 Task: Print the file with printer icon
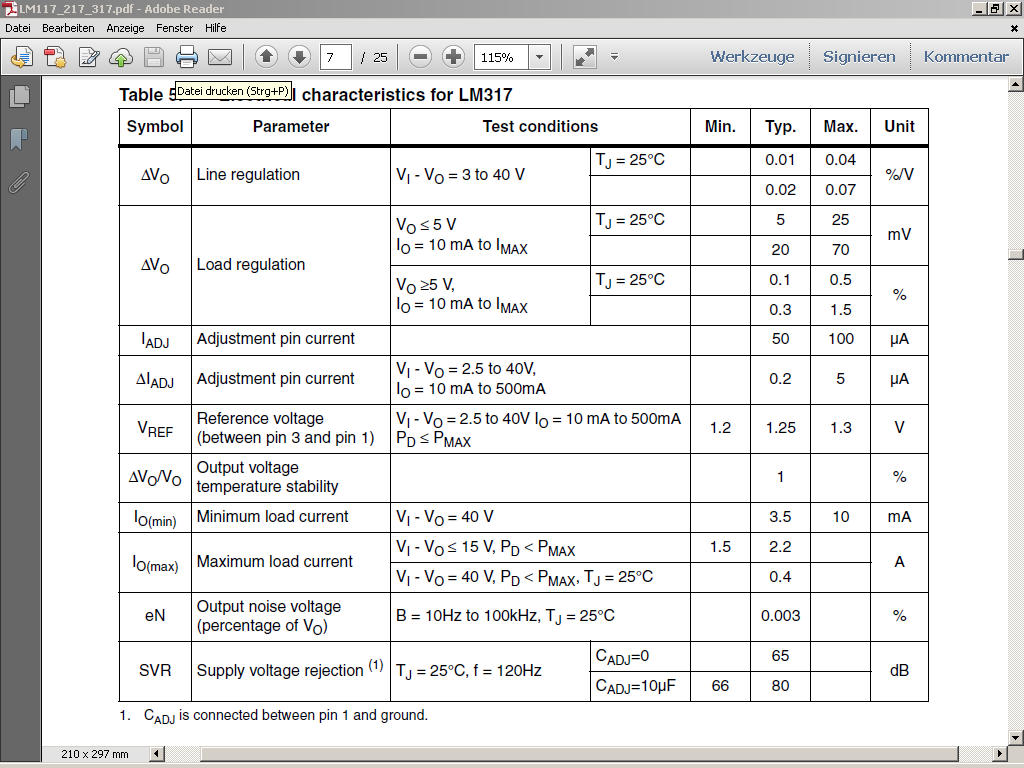tap(187, 57)
